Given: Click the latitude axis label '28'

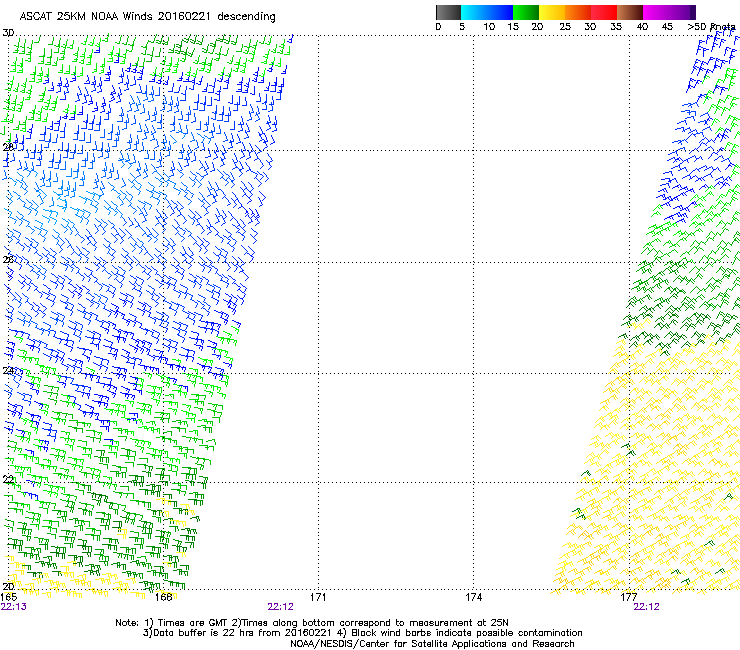Looking at the screenshot, I should coord(8,147).
